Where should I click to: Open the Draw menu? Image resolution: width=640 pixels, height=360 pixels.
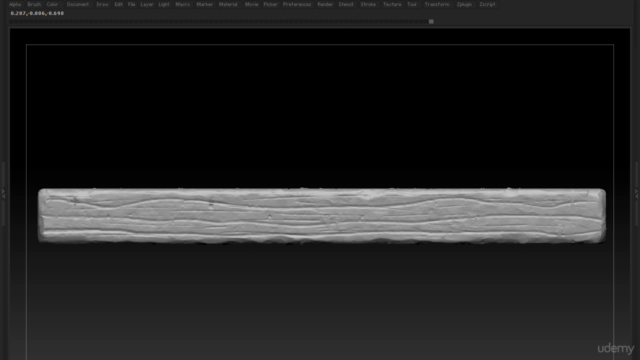[102, 4]
